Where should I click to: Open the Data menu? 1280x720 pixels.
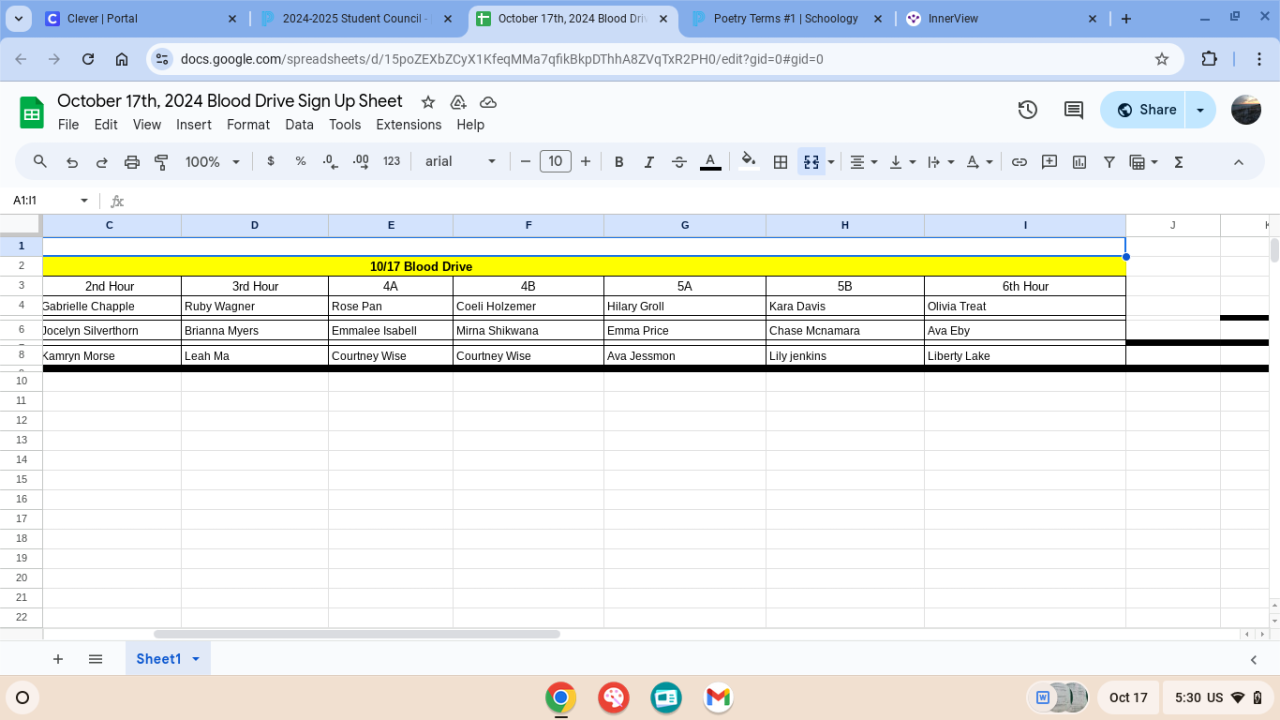coord(299,125)
